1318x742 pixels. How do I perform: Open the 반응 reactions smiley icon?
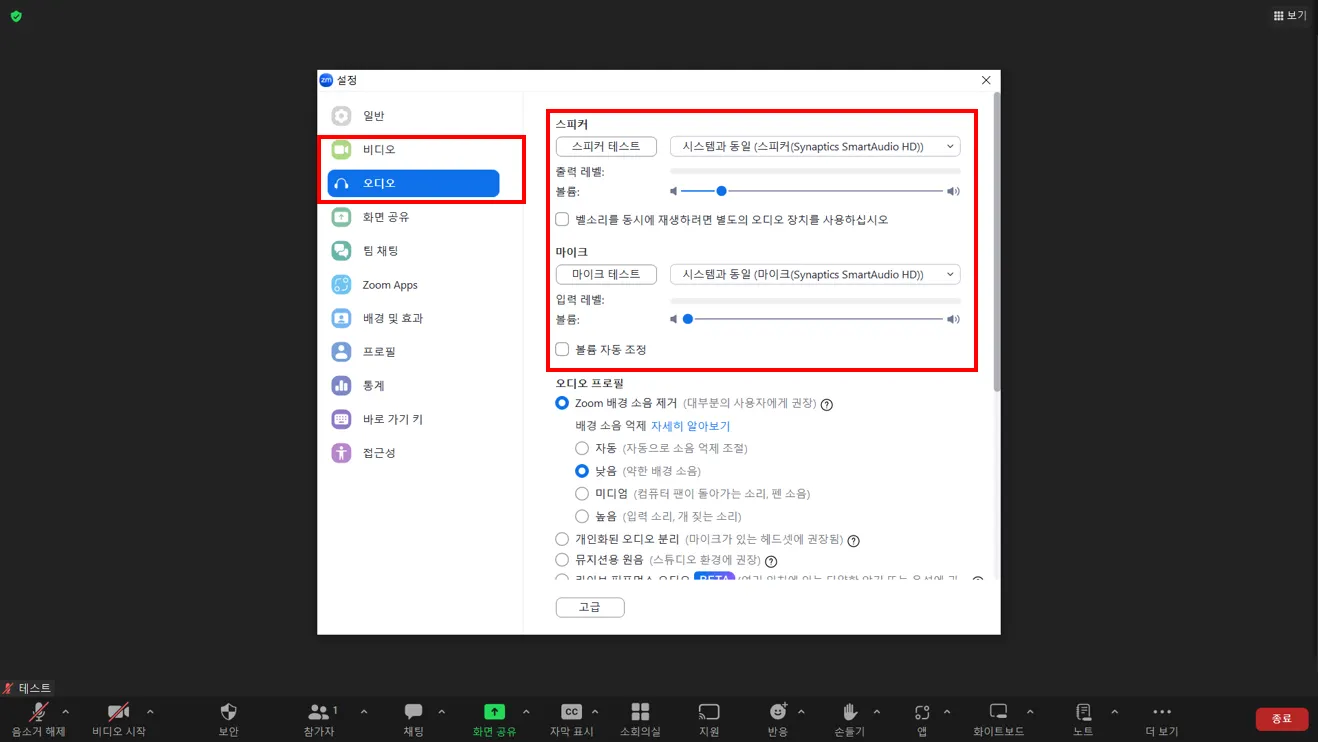pyautogui.click(x=778, y=712)
